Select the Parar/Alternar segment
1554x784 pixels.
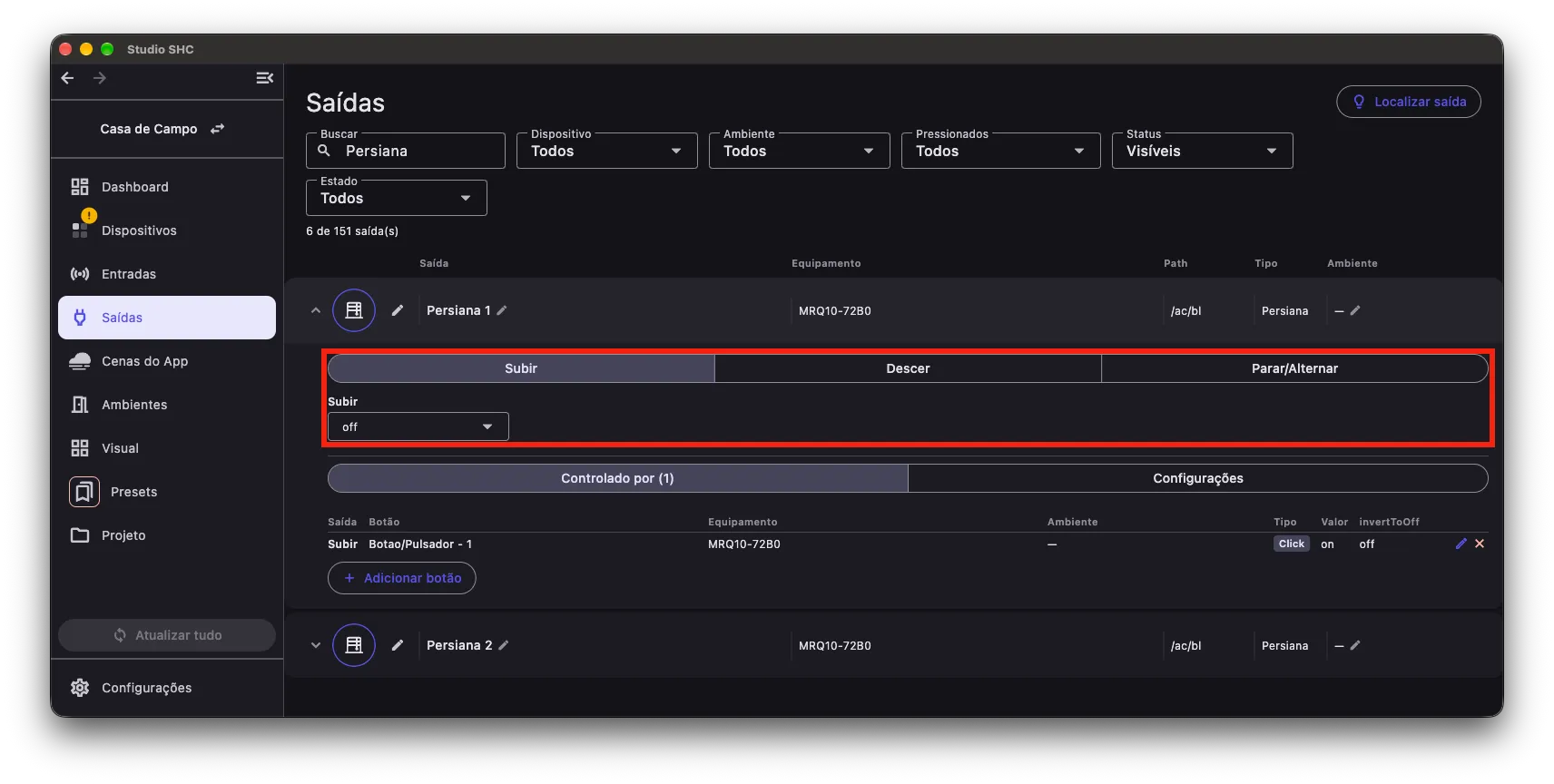1294,368
